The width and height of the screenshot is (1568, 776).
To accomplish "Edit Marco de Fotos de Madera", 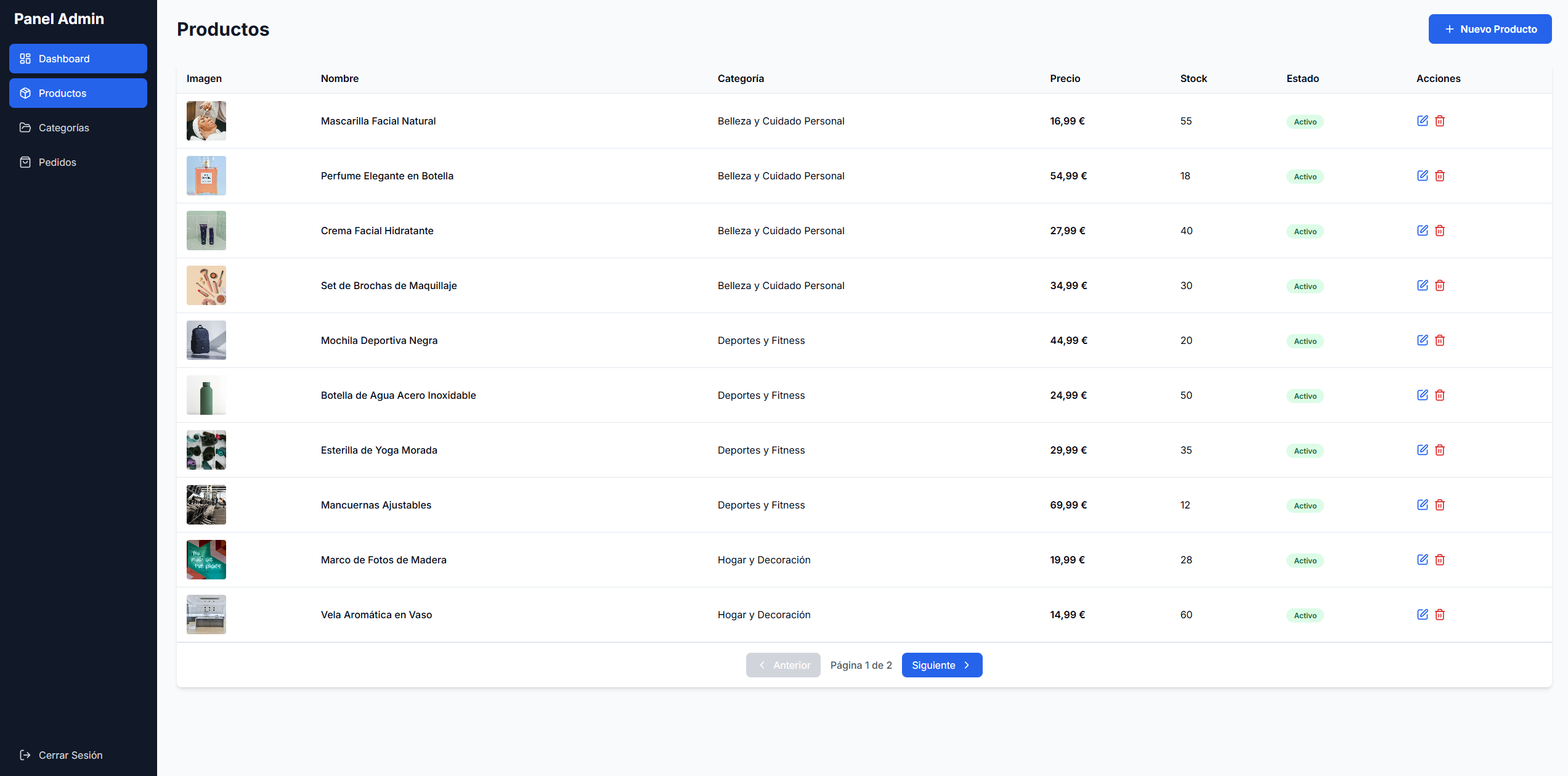I will coord(1422,560).
